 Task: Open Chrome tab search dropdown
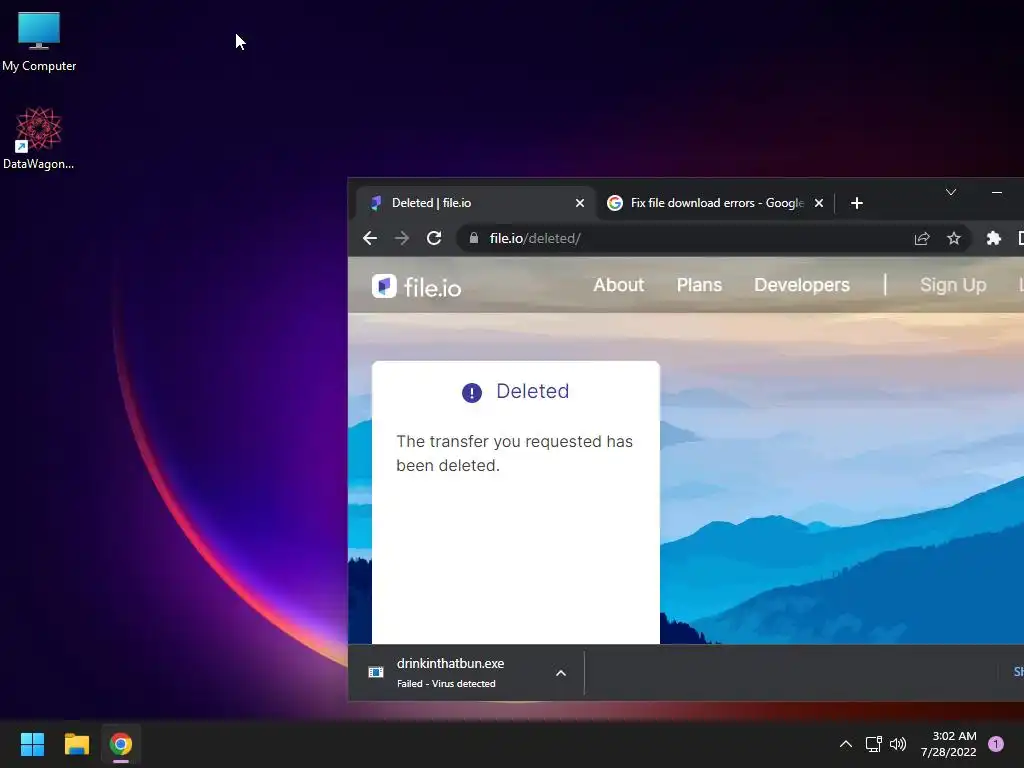951,192
